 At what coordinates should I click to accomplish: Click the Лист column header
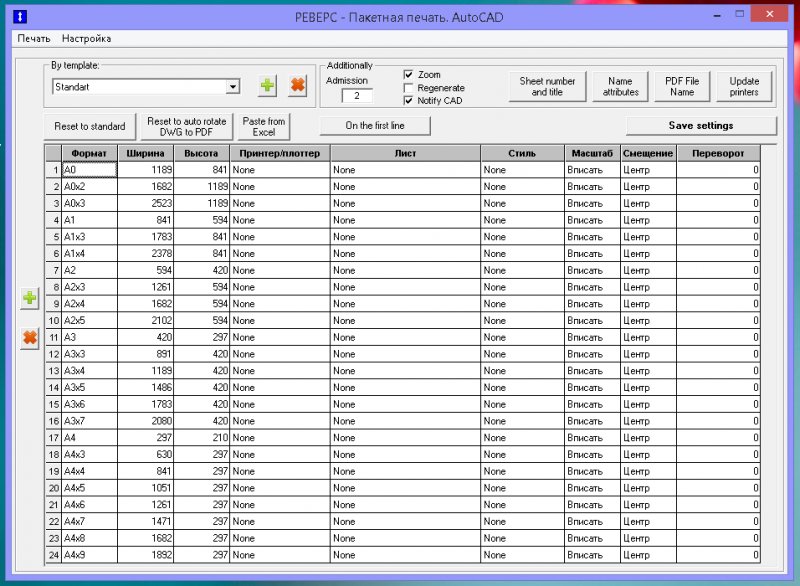click(x=405, y=154)
